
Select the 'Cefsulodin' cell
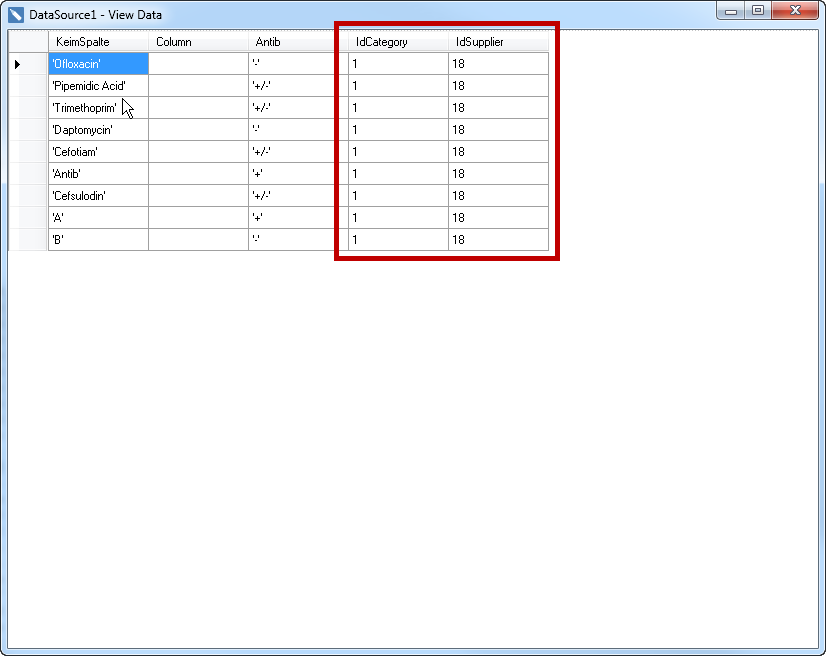point(99,196)
